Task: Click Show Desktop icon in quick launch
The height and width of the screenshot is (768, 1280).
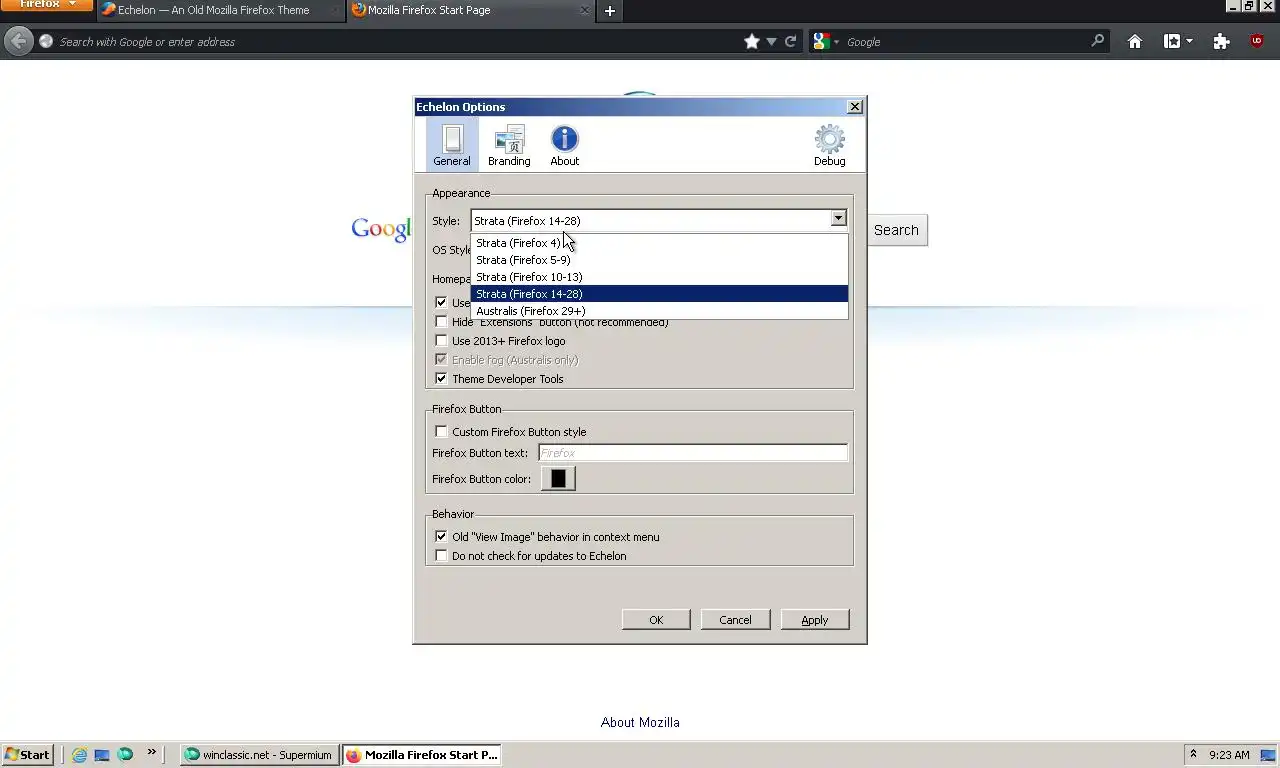Action: [102, 755]
